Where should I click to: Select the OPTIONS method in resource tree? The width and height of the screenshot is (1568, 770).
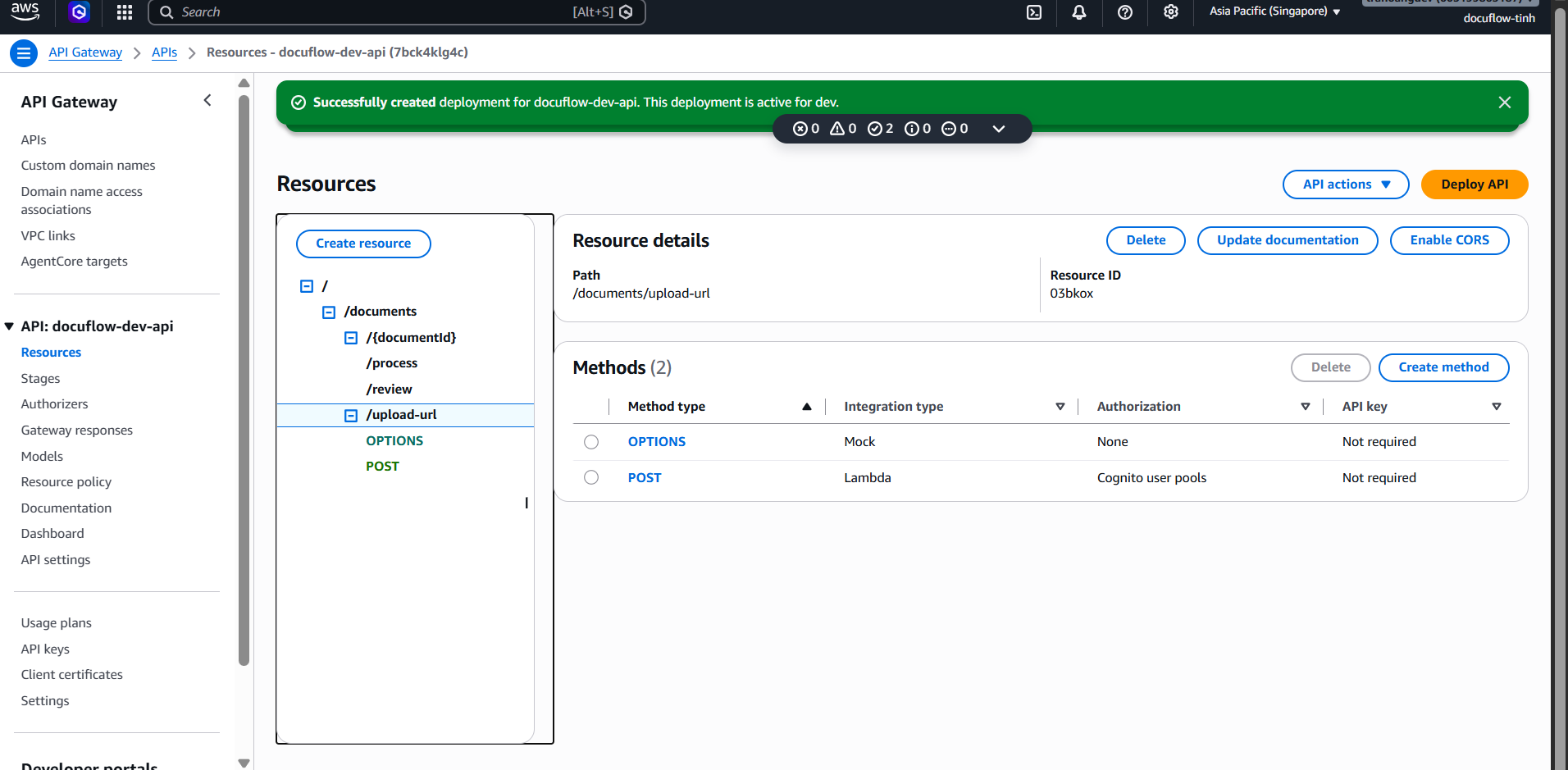pyautogui.click(x=394, y=441)
